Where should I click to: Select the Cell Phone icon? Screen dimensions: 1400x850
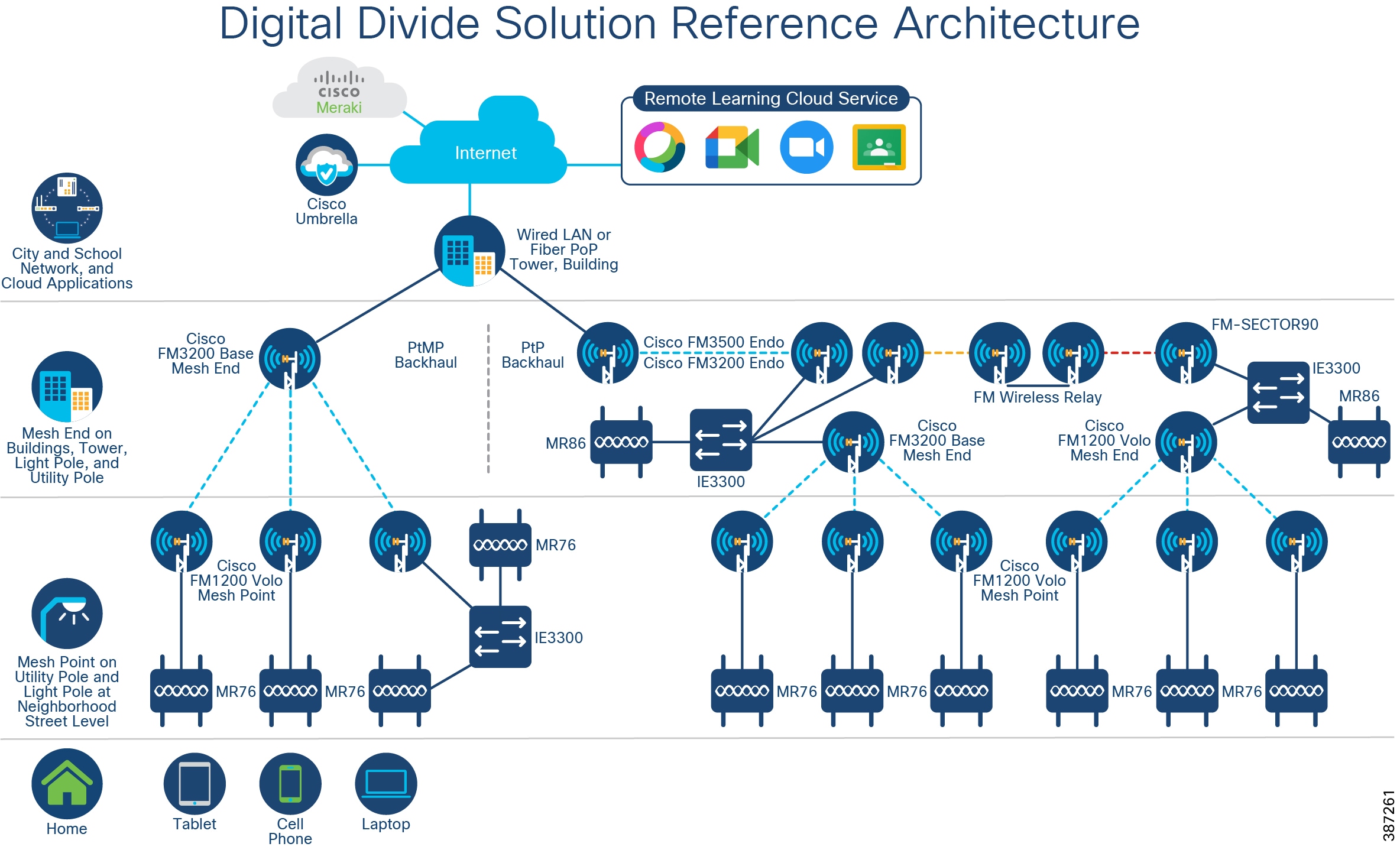(x=290, y=783)
